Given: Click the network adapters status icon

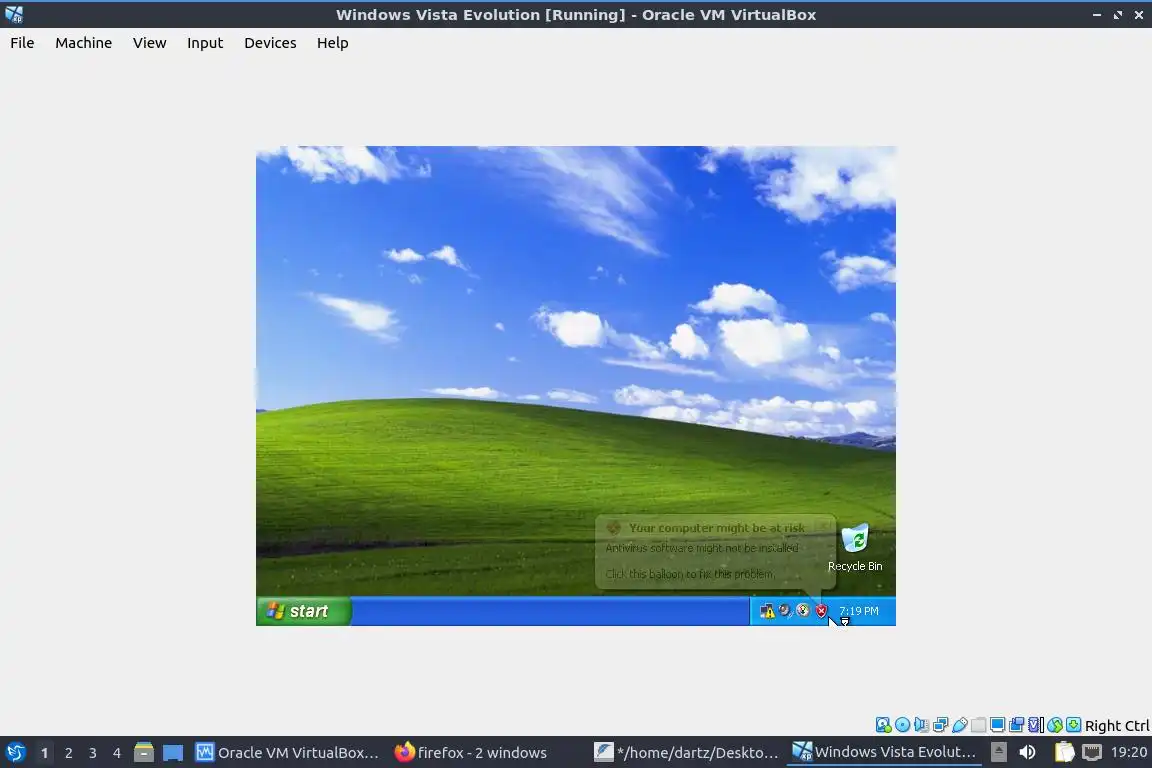Looking at the screenshot, I should [940, 725].
